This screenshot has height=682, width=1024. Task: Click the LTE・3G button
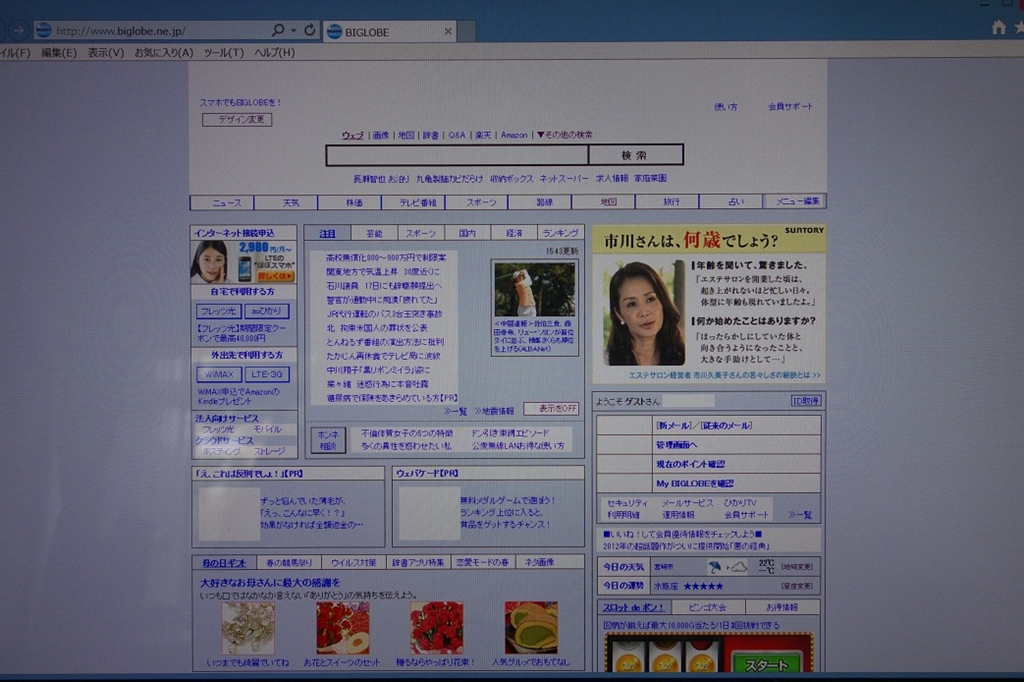pos(267,374)
